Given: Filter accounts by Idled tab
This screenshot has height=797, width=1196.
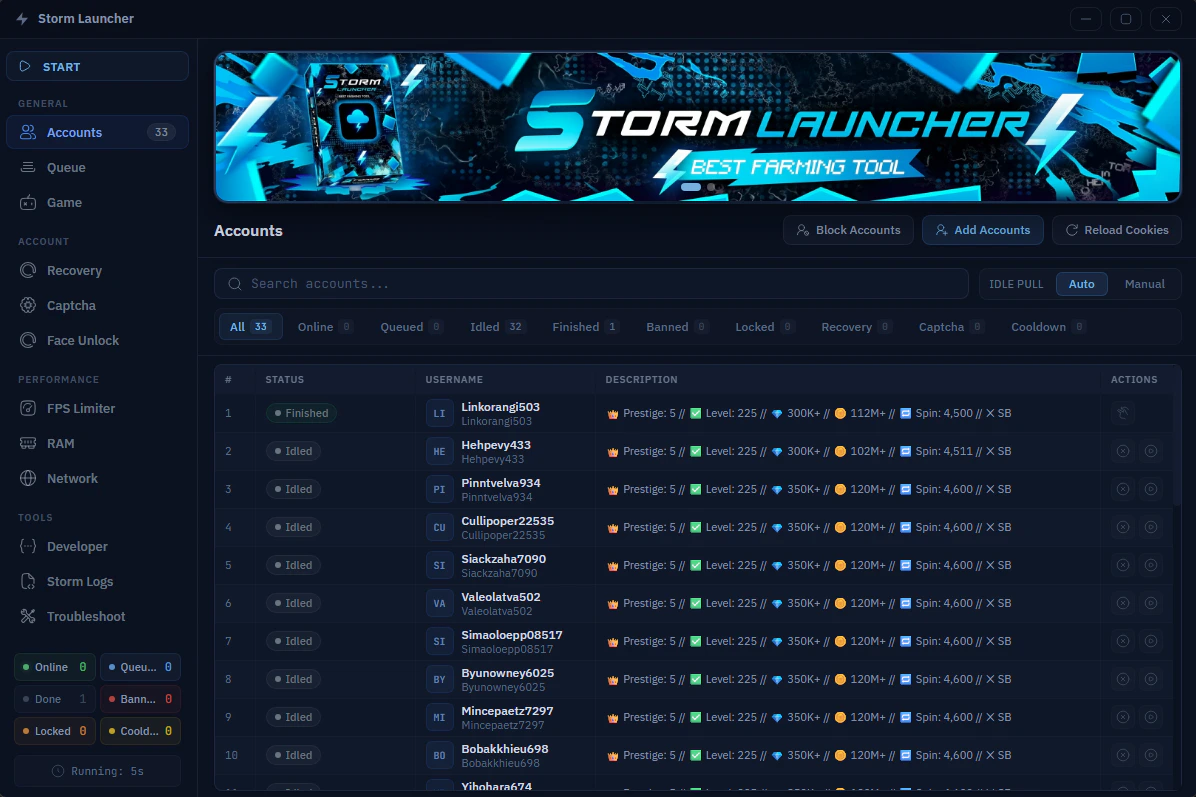Looking at the screenshot, I should 497,326.
